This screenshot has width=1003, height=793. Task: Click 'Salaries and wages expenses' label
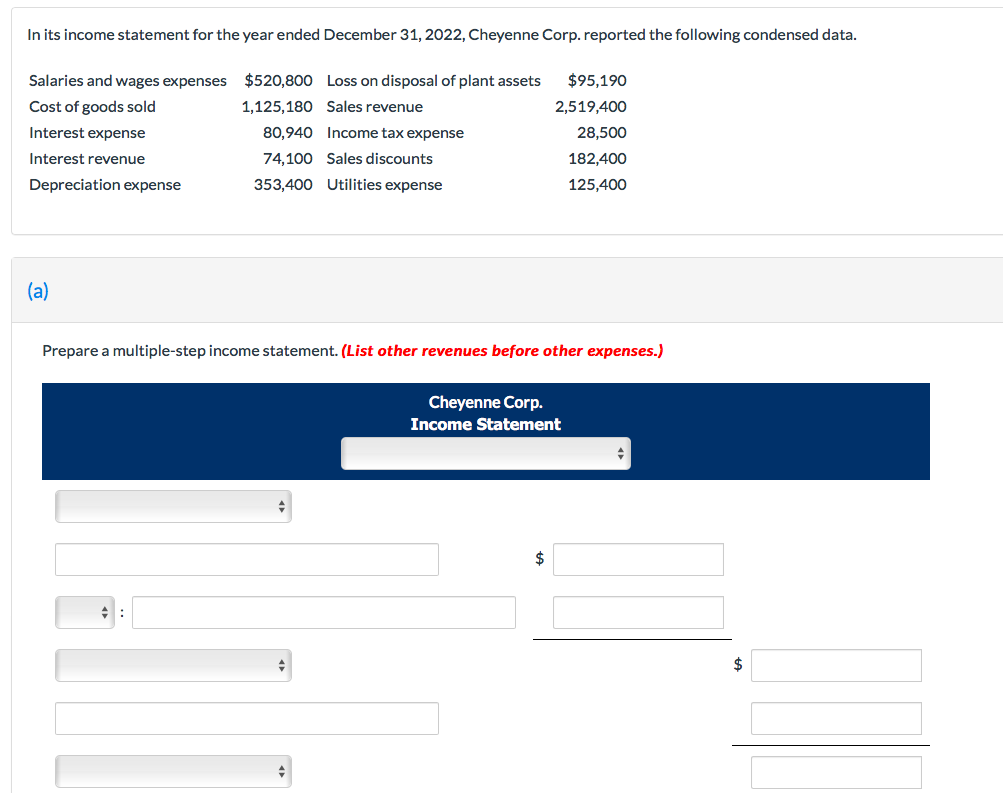[x=128, y=81]
